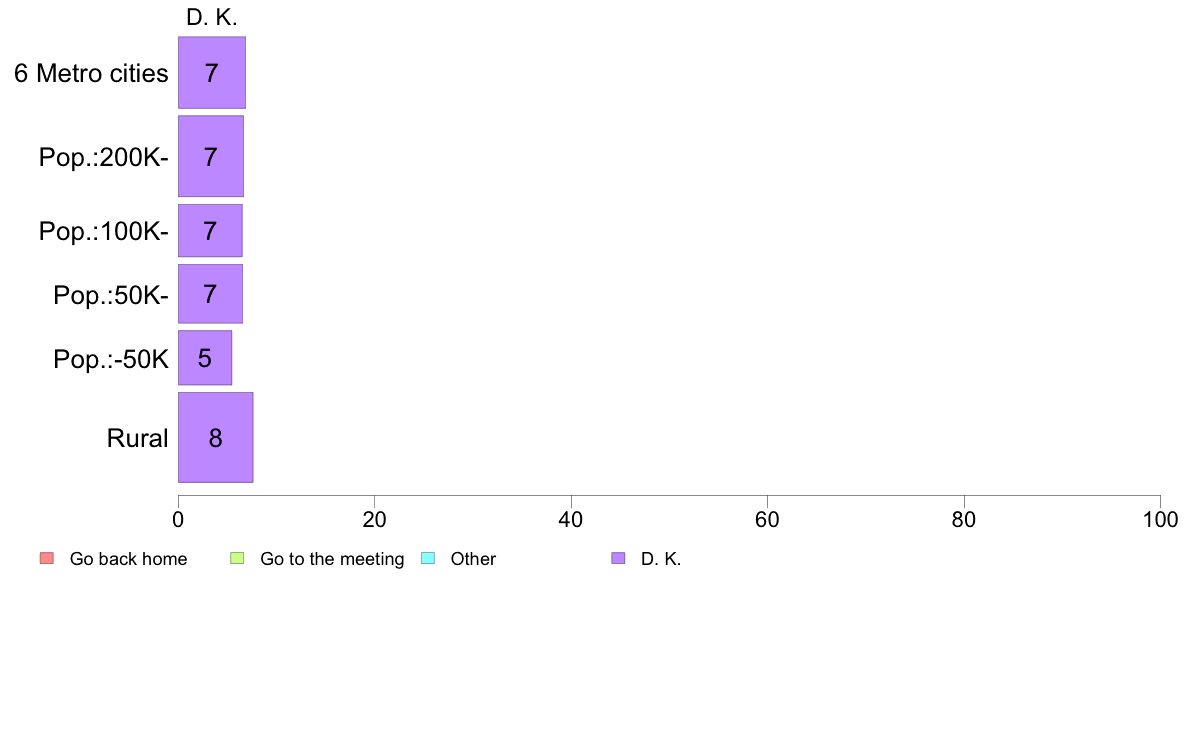Click the D. K. column header label

(211, 17)
